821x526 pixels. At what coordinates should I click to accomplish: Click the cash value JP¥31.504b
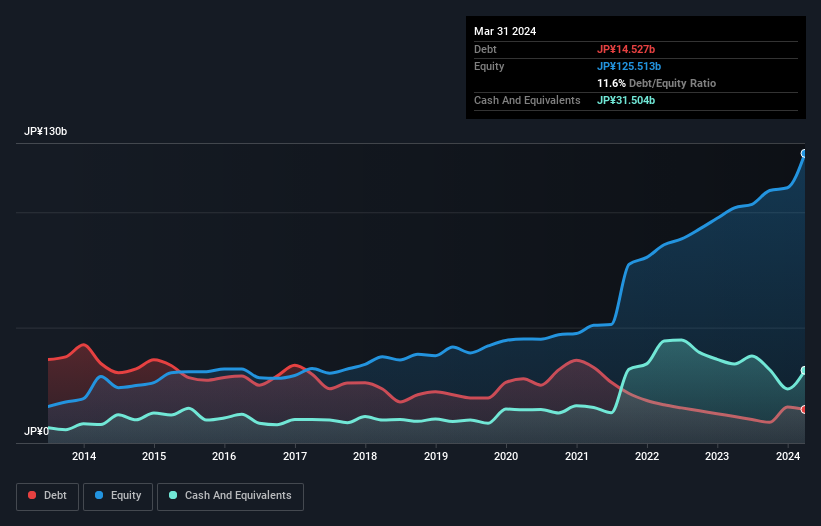(x=626, y=100)
